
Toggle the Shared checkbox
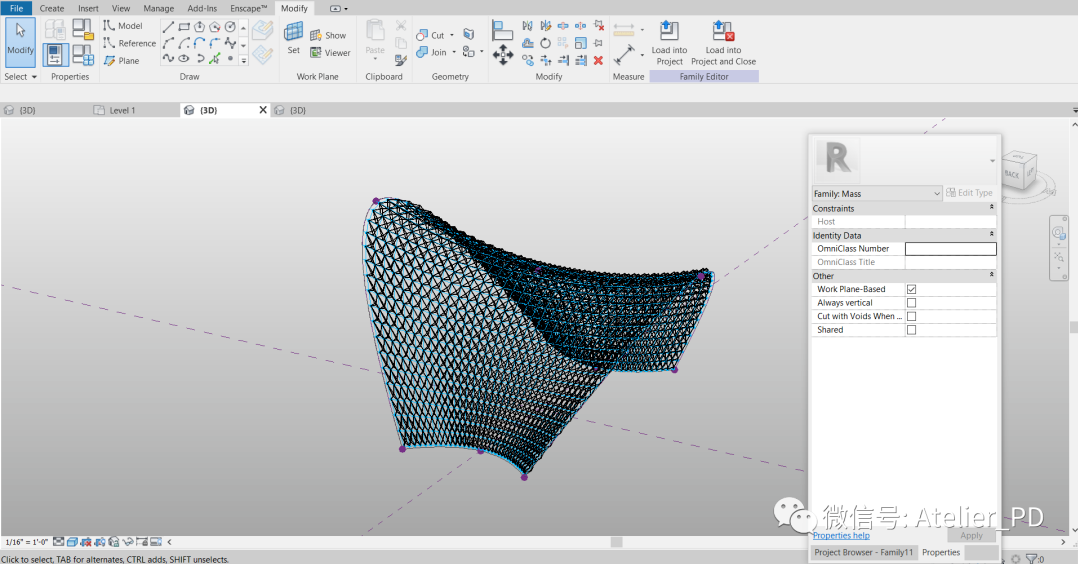[912, 330]
